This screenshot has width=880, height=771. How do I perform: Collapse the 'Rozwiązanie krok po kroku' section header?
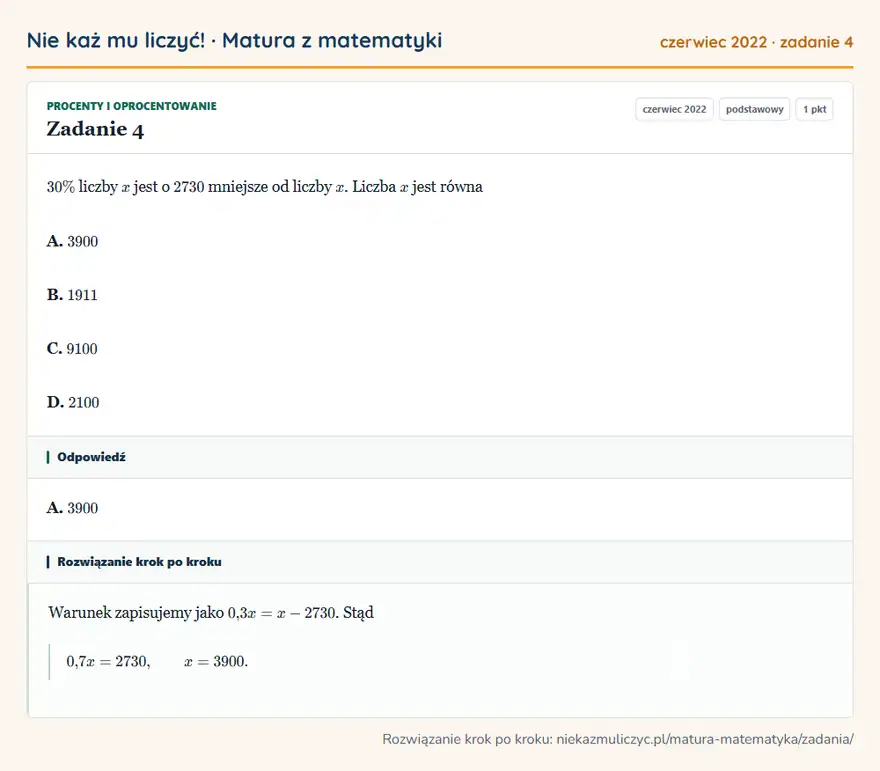pos(440,562)
